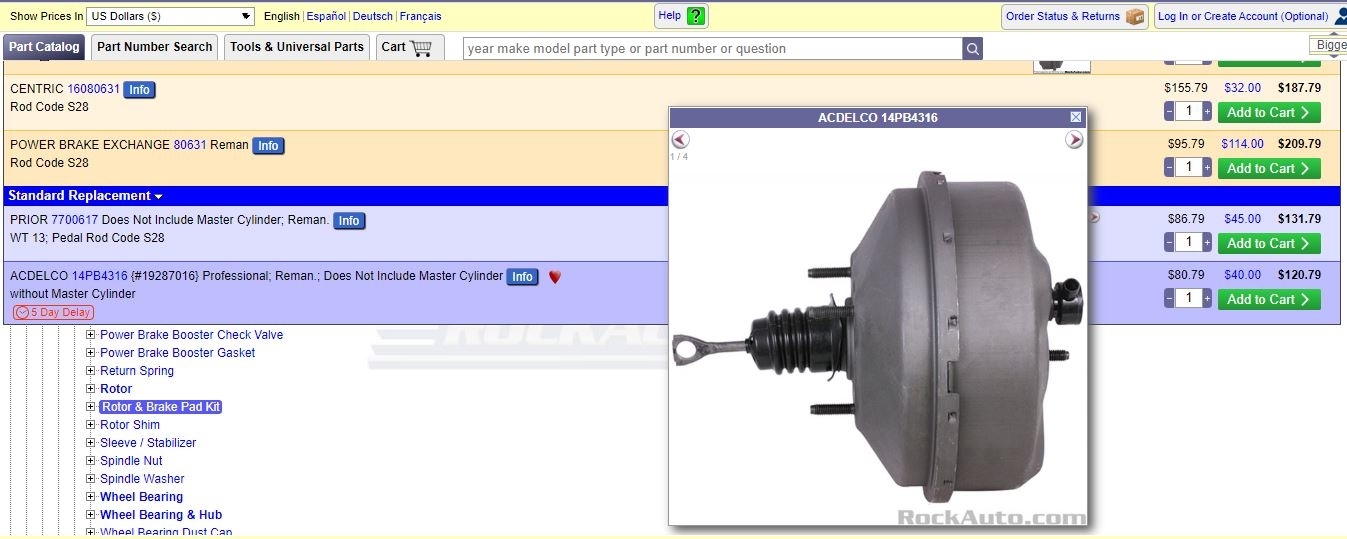1347x539 pixels.
Task: Expand Rotor & Brake Pad Kit node
Action: click(90, 407)
